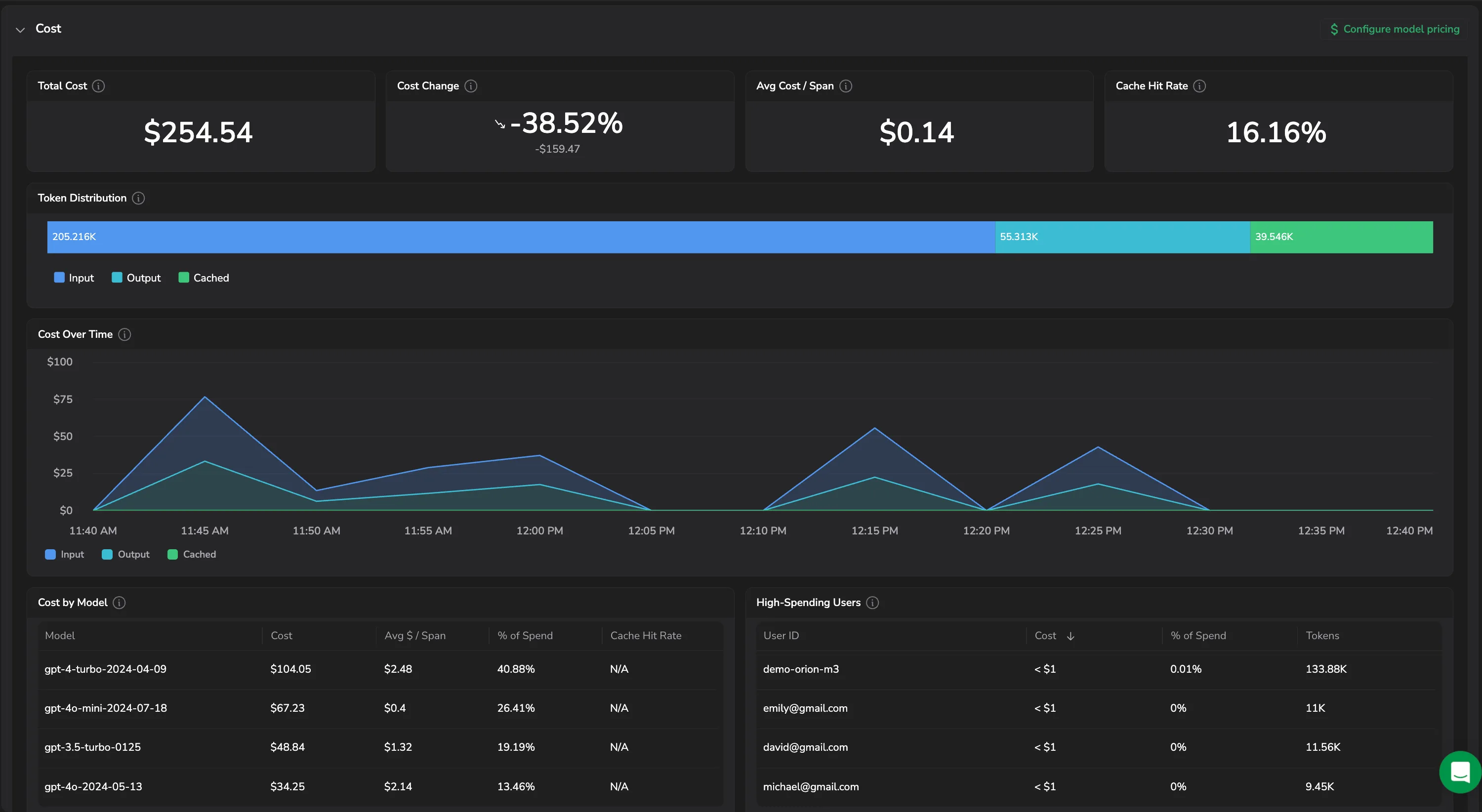Click the $104.05 cost cell
The image size is (1482, 812).
[x=290, y=669]
